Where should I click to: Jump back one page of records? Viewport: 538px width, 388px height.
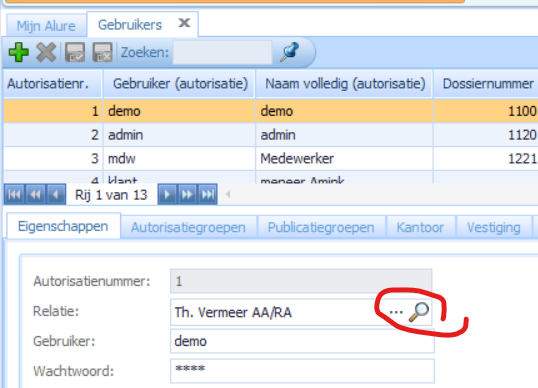(35, 195)
